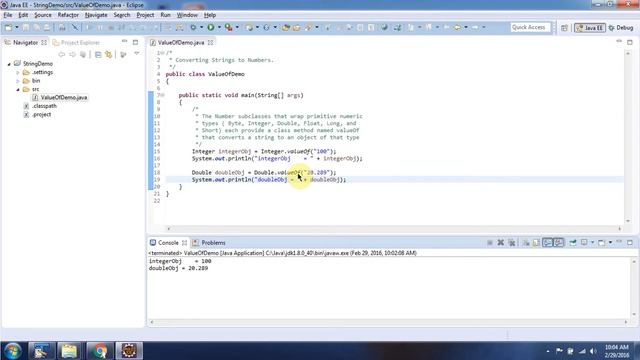Open the Run menu
Screen dimensions: 640x360
coord(165,15)
